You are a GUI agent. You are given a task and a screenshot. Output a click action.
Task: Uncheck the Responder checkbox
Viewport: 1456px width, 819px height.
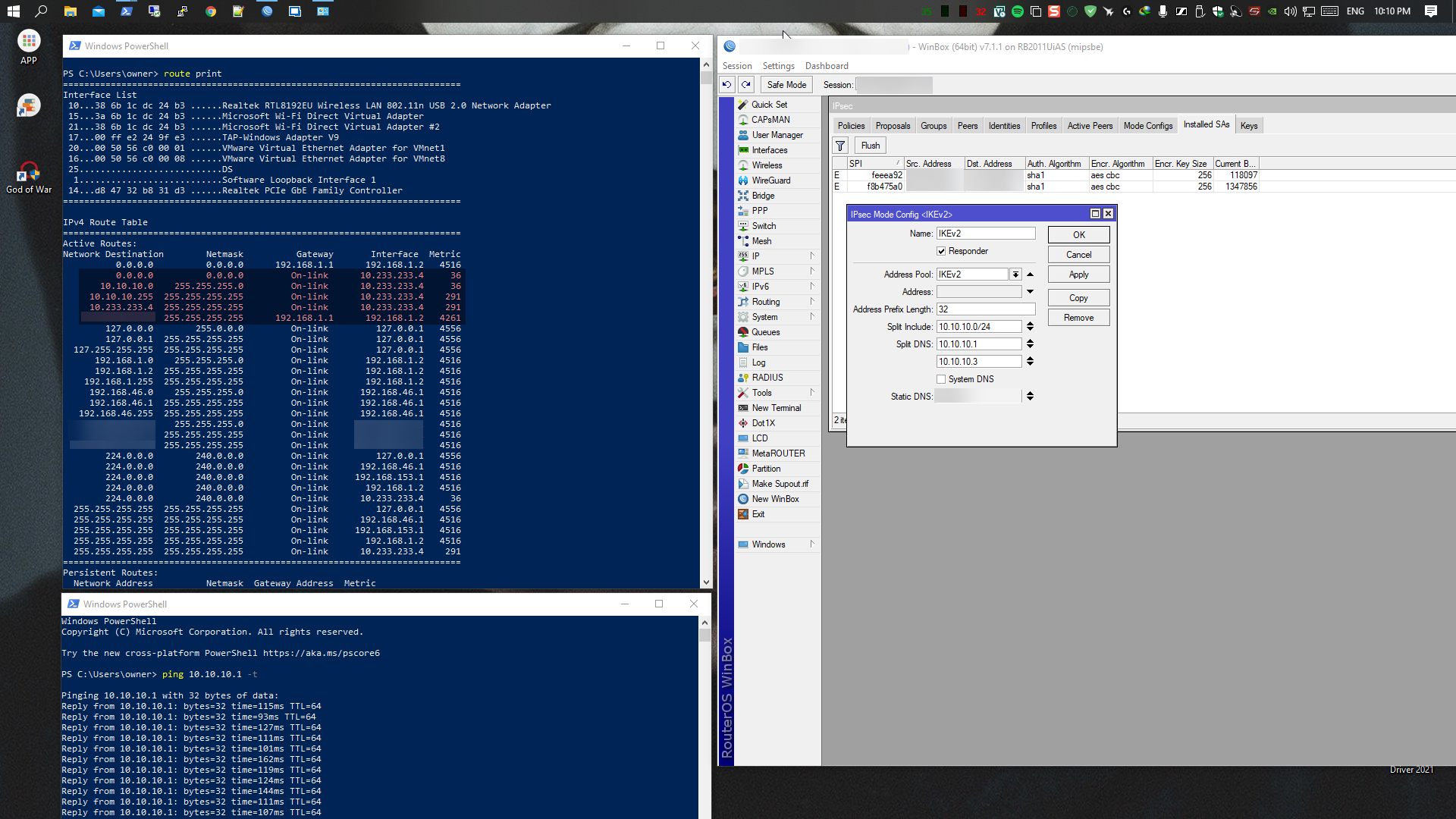click(x=941, y=251)
